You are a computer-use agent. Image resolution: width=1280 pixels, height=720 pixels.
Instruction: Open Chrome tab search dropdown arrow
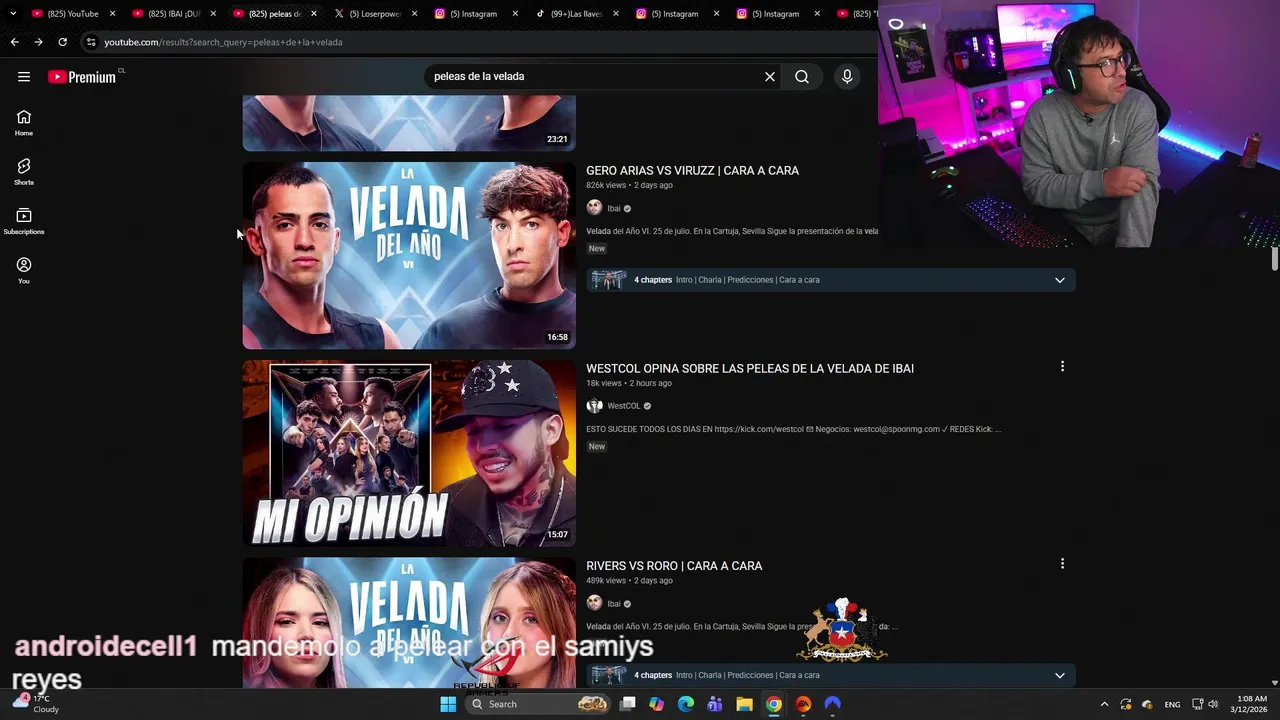click(13, 14)
